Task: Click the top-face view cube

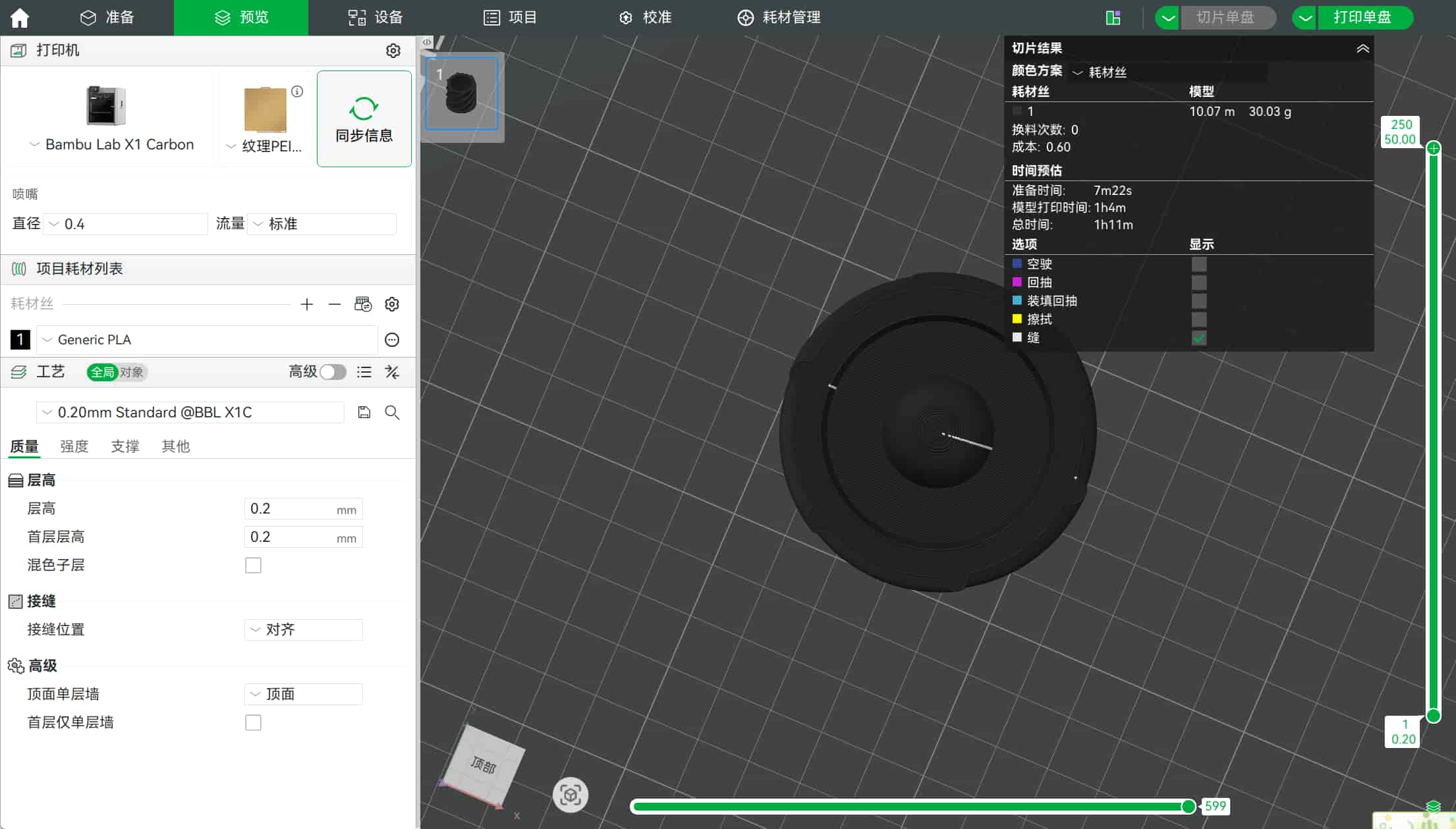Action: click(484, 764)
